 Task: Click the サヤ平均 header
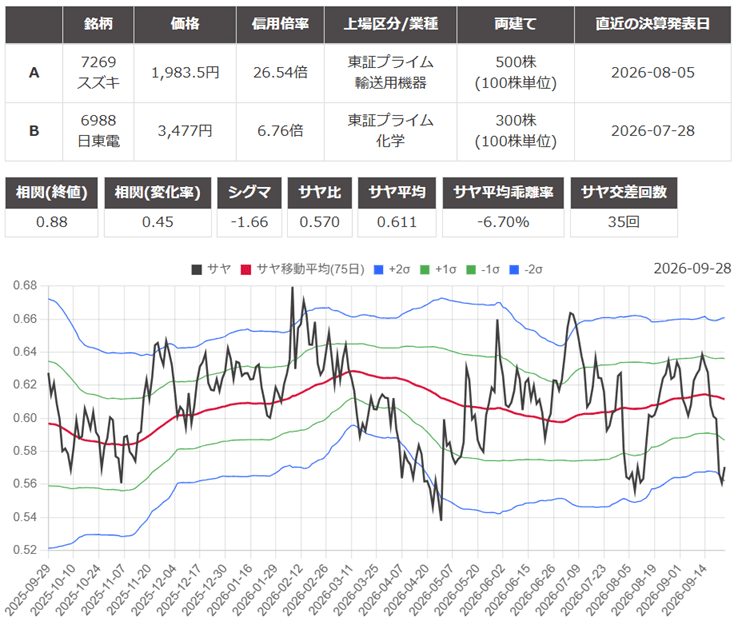[x=397, y=193]
